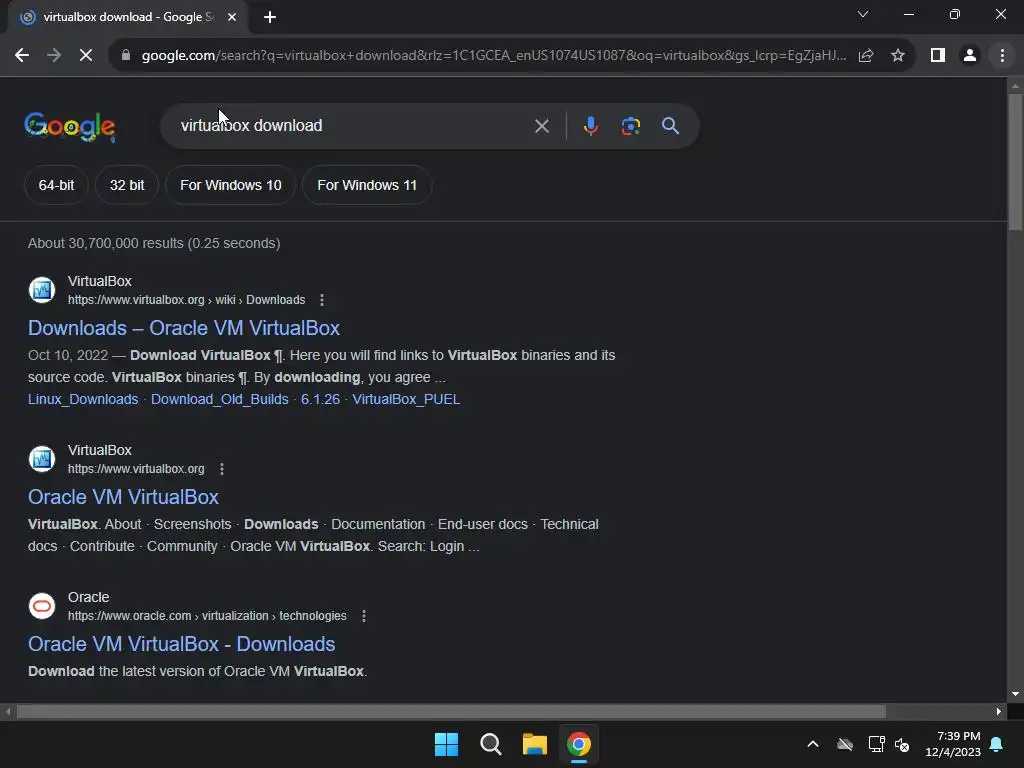Apply the For Windows 10 filter
Screen dimensions: 1024x768
231,185
